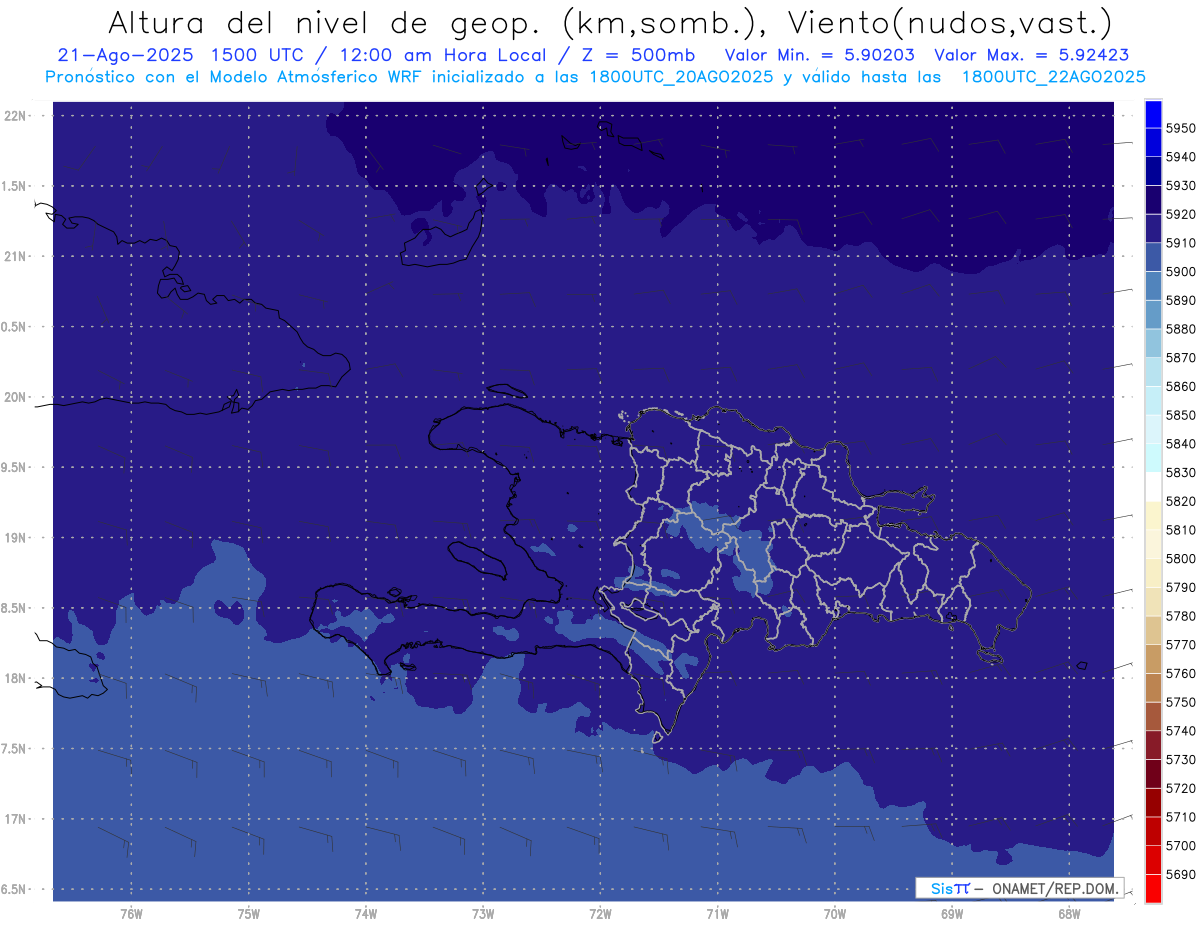Click the map title 'Altura del nivel de geop.'
Image resolution: width=1200 pixels, height=927 pixels.
click(x=324, y=23)
